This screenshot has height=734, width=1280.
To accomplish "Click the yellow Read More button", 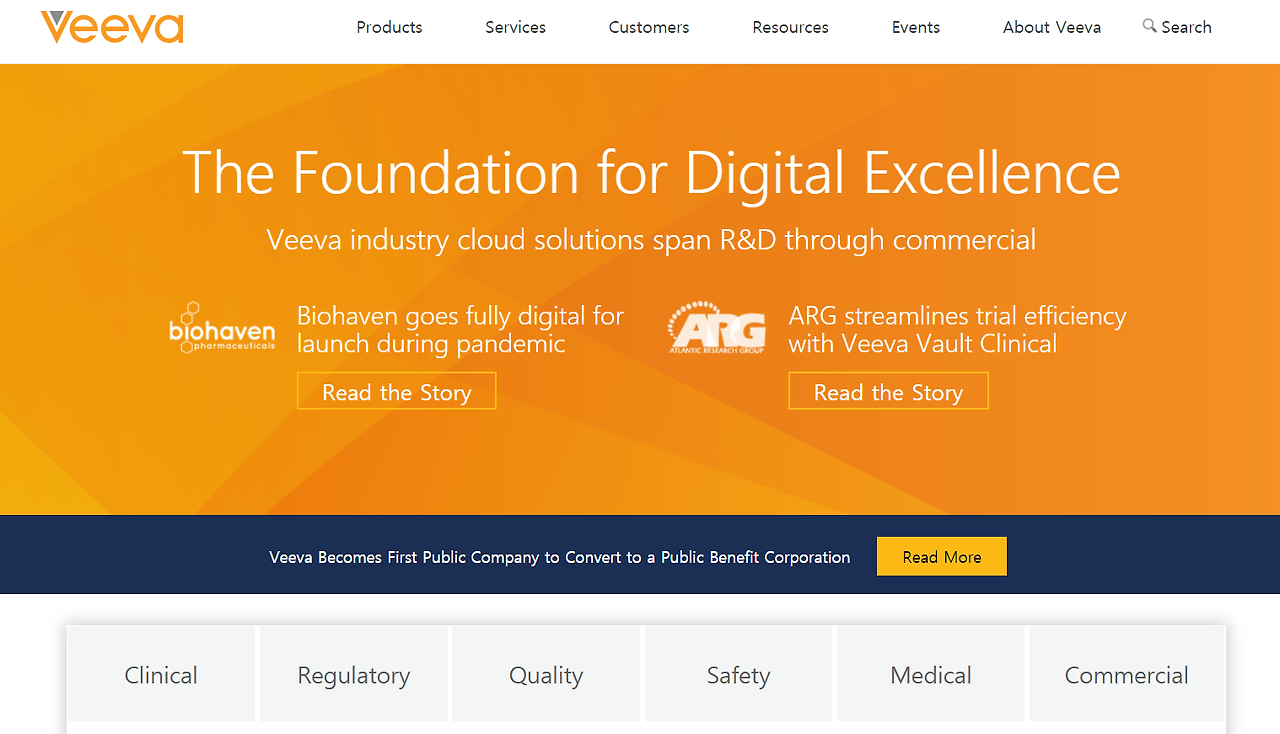I will click(942, 557).
